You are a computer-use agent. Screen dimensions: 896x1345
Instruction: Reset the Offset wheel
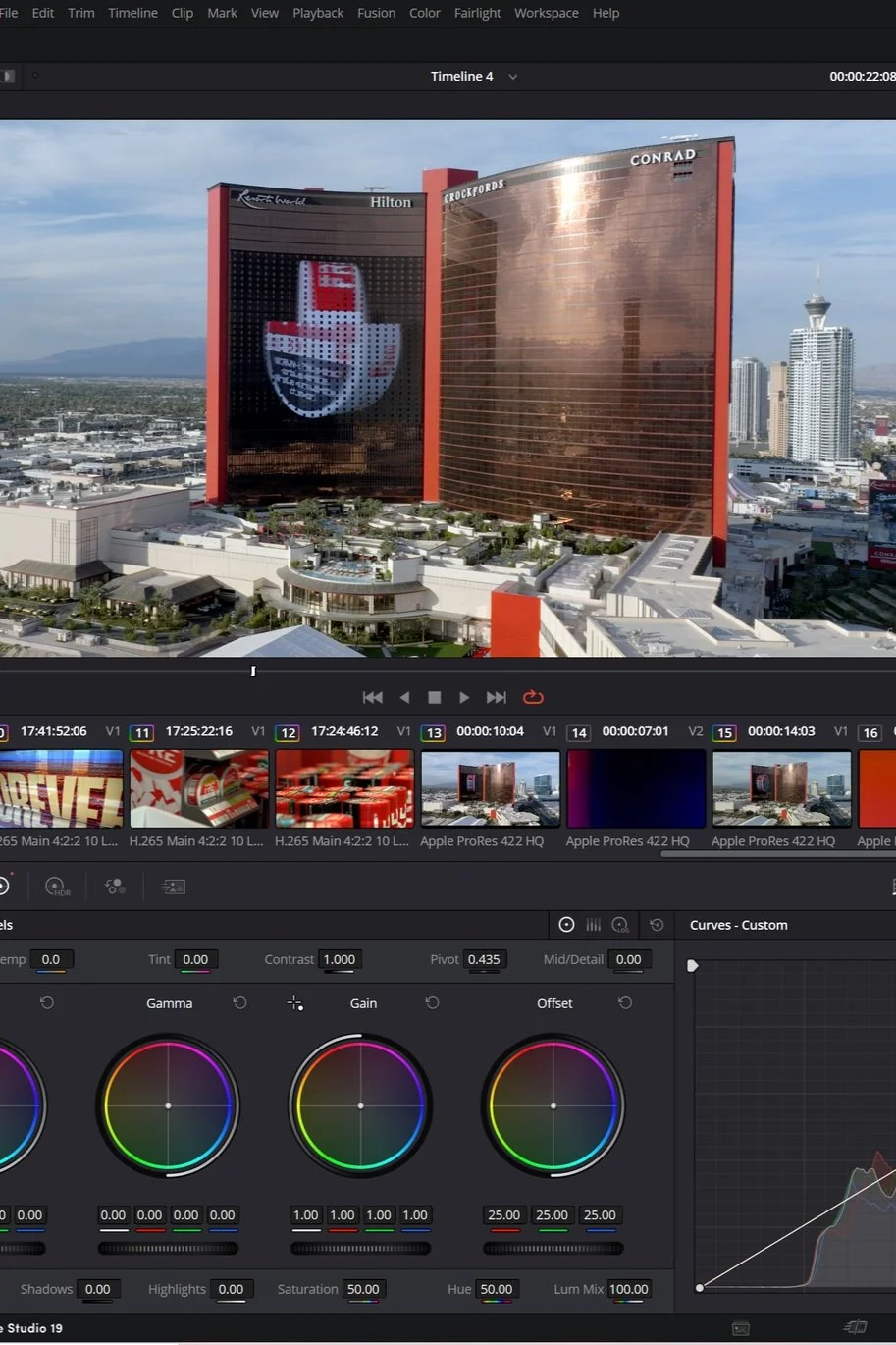coord(625,1003)
